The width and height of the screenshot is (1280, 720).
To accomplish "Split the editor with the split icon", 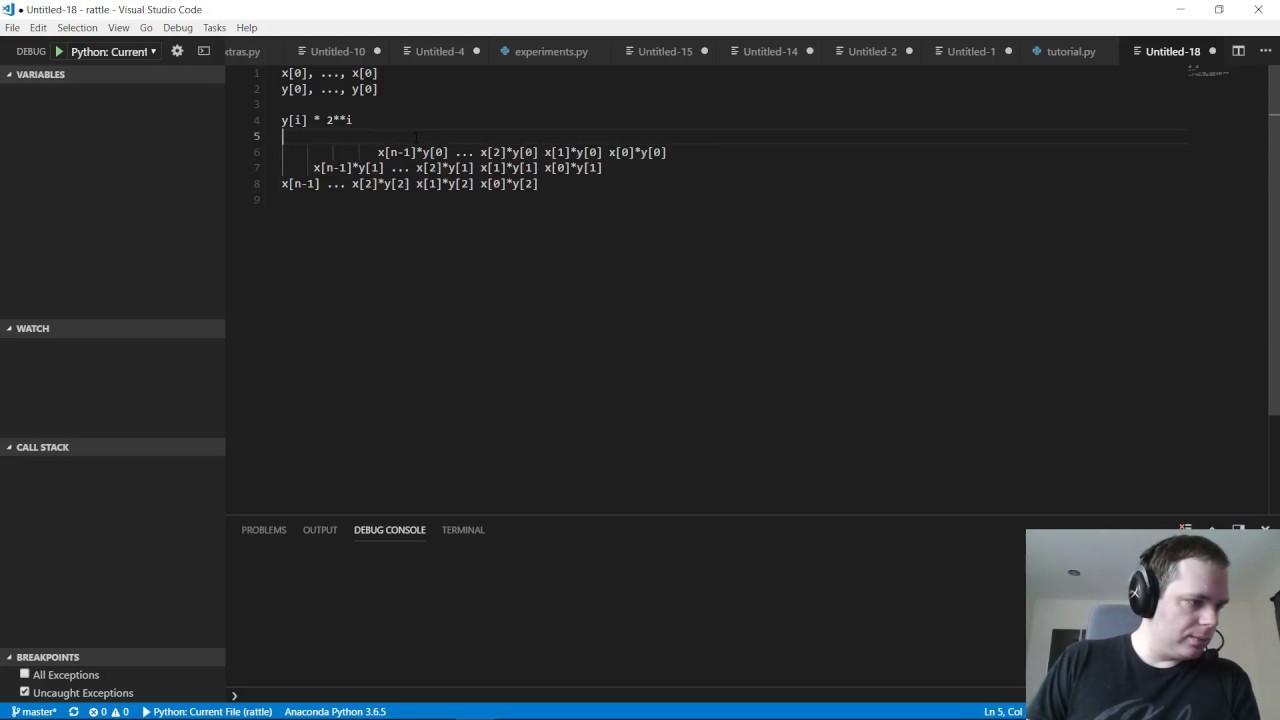I will [1238, 51].
